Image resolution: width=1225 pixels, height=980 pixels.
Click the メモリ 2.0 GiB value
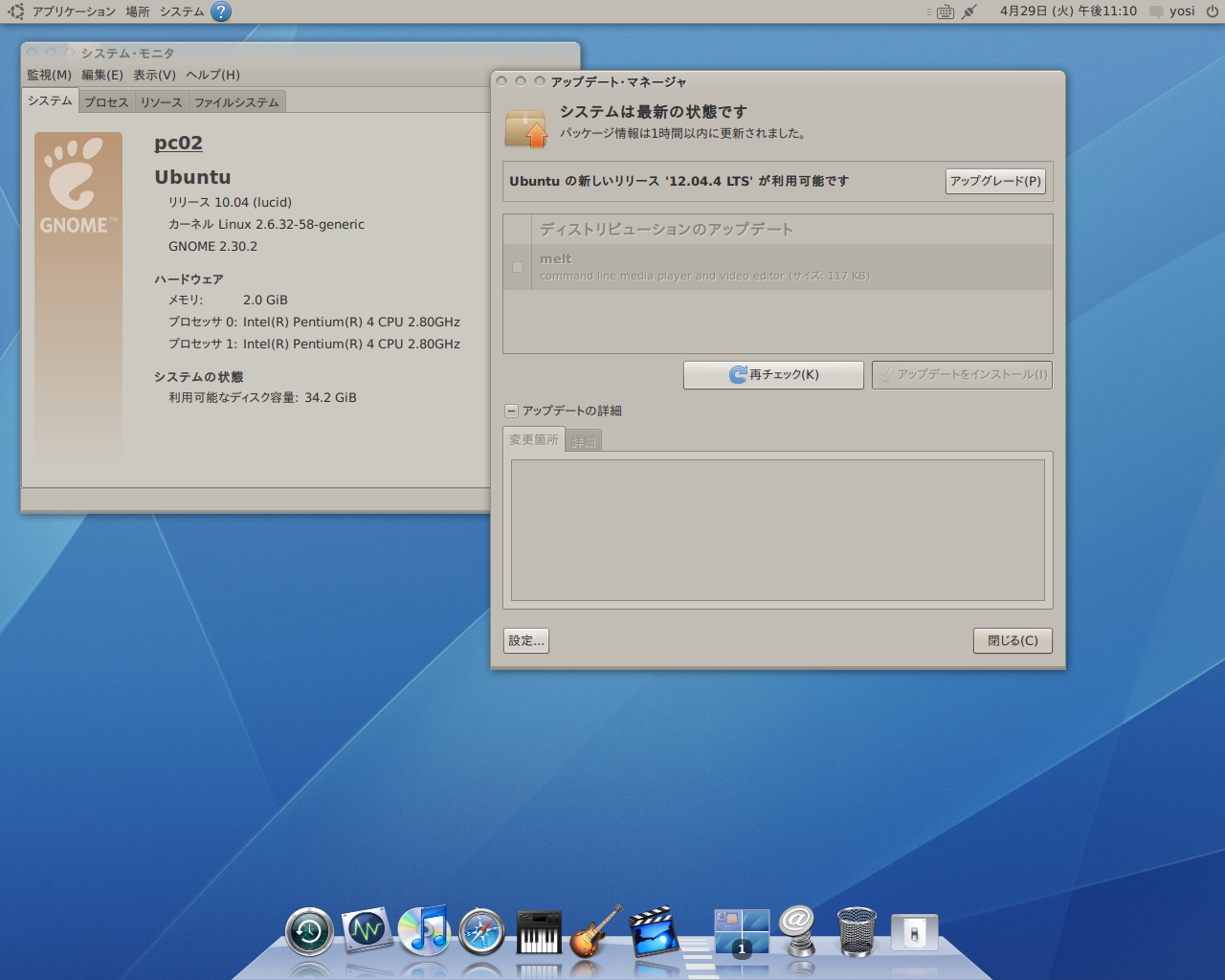point(265,300)
